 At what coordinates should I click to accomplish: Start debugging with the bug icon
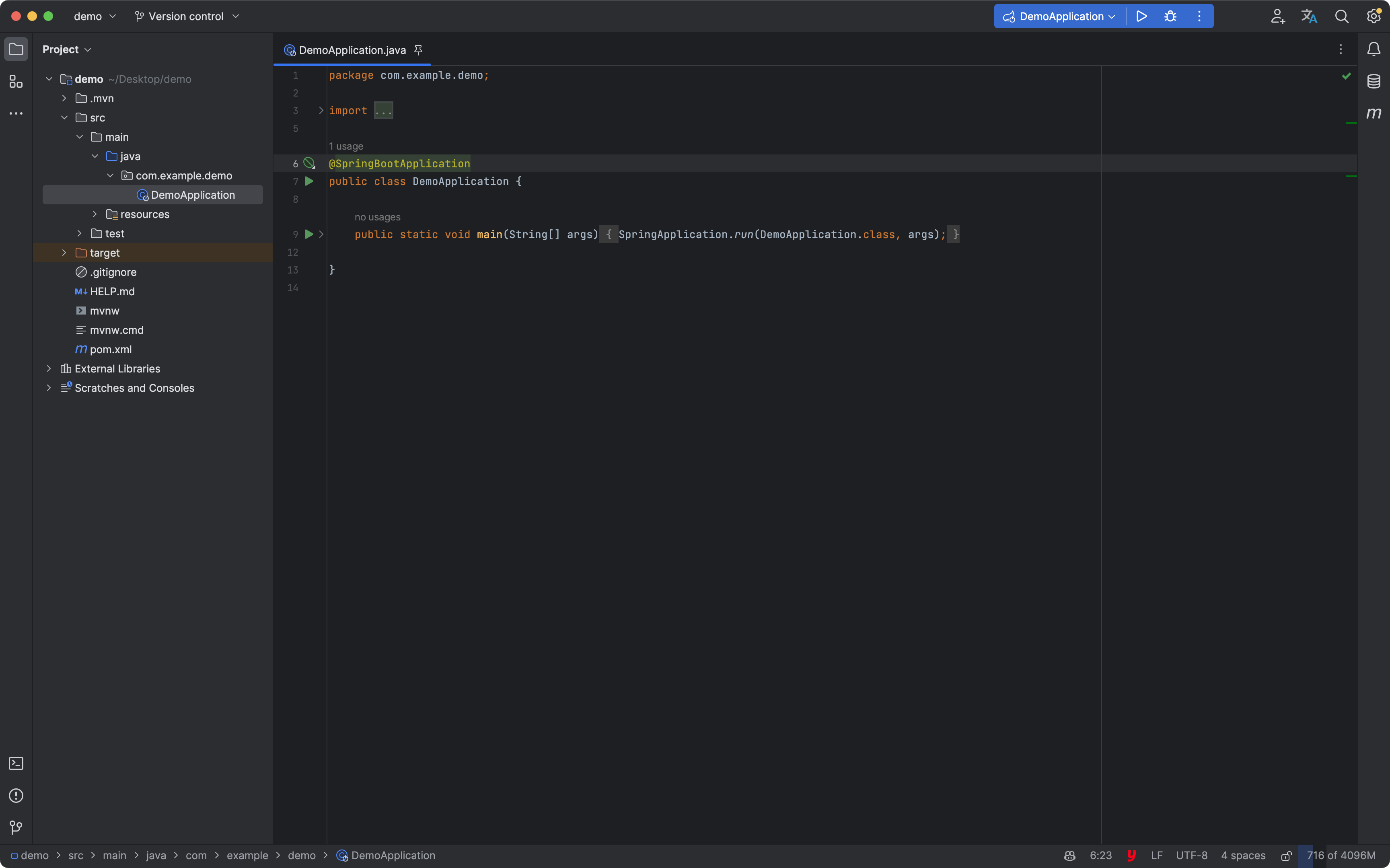pos(1170,16)
